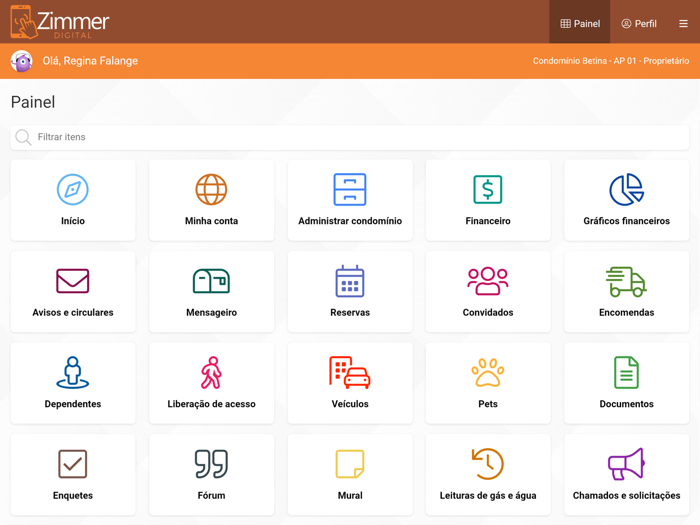Open the Perfil menu item
The width and height of the screenshot is (700, 525).
pyautogui.click(x=639, y=24)
